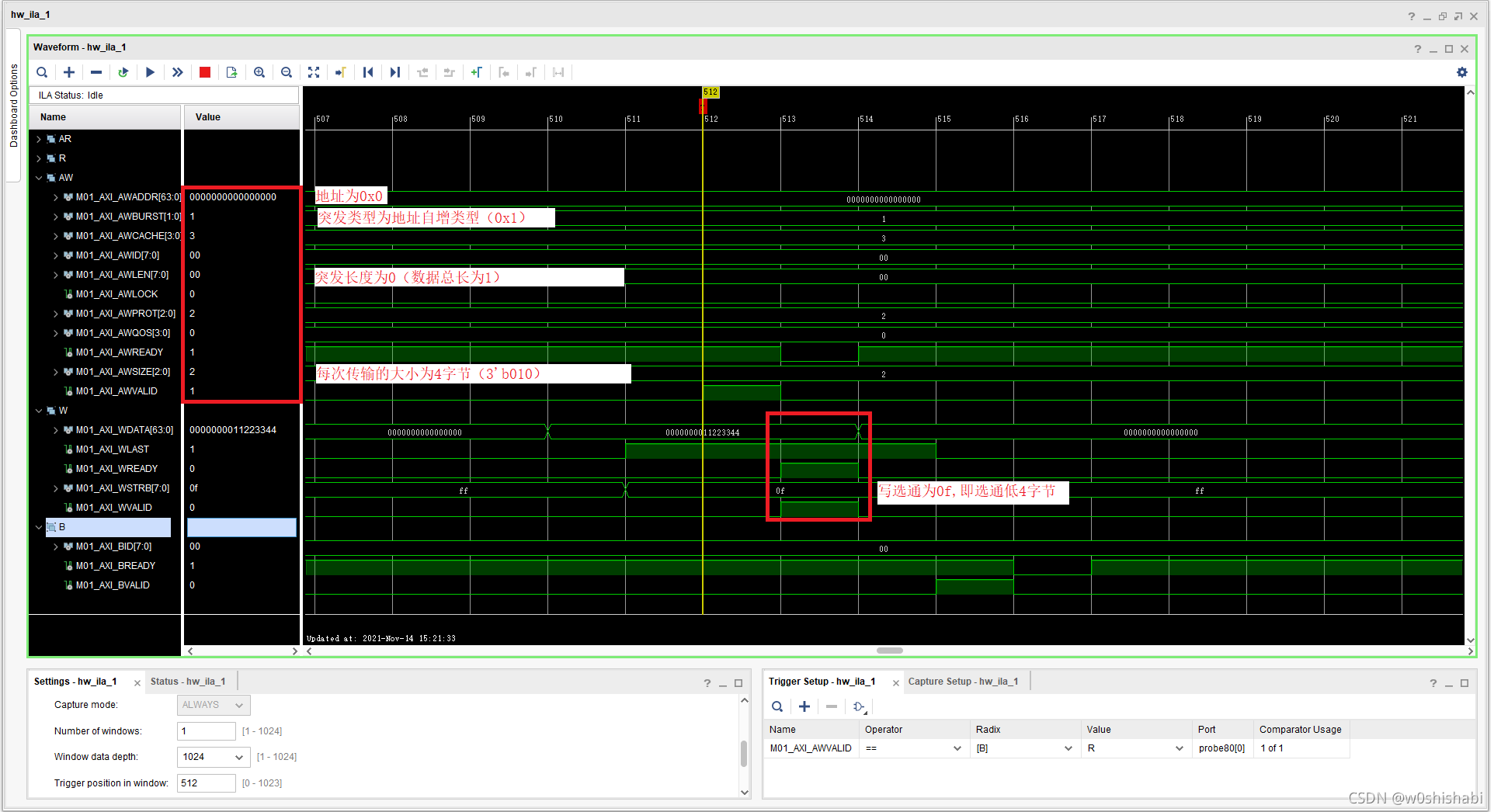Click the Name column header
This screenshot has height=812, width=1494.
(x=104, y=117)
